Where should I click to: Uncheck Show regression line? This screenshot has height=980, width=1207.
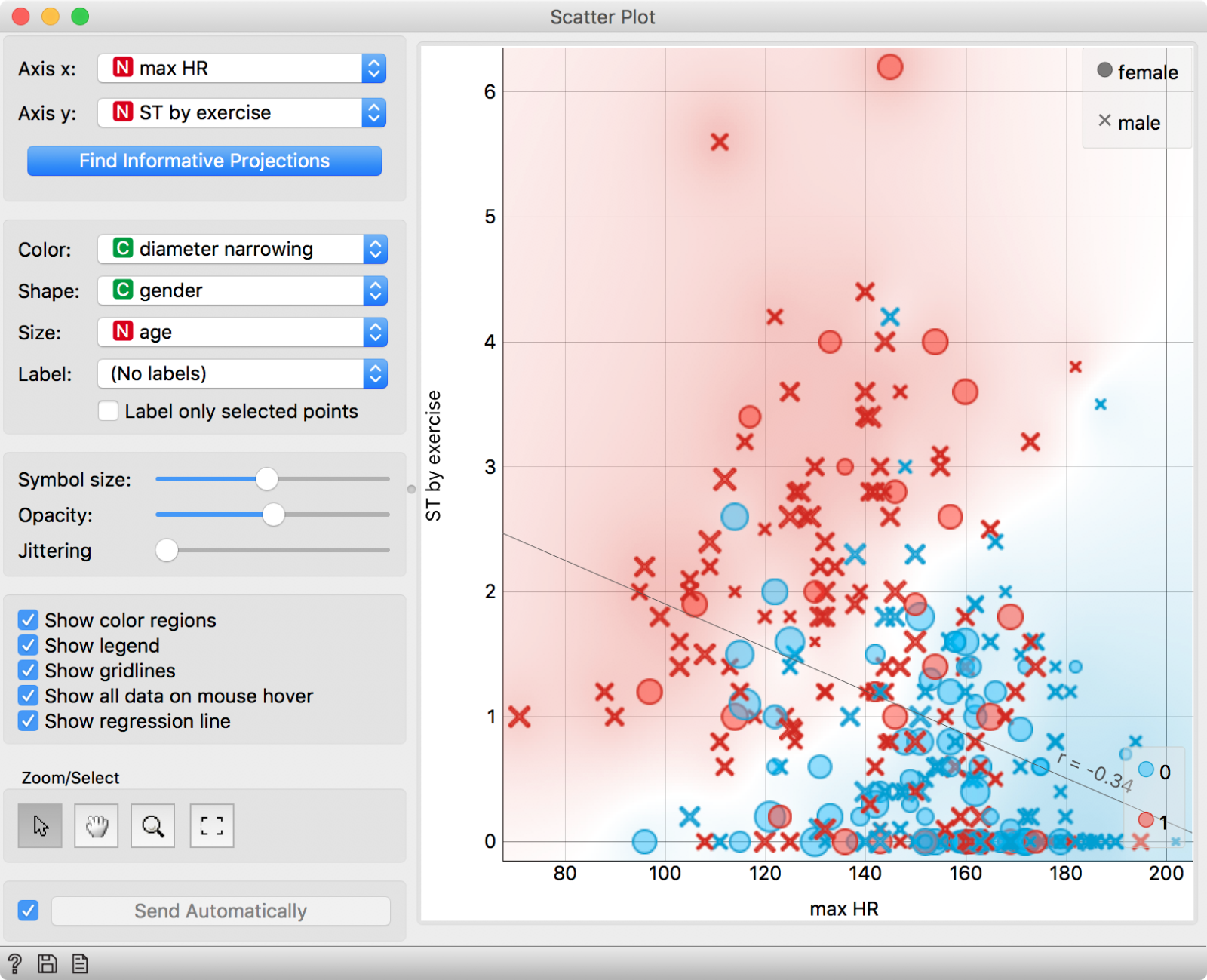pos(29,721)
